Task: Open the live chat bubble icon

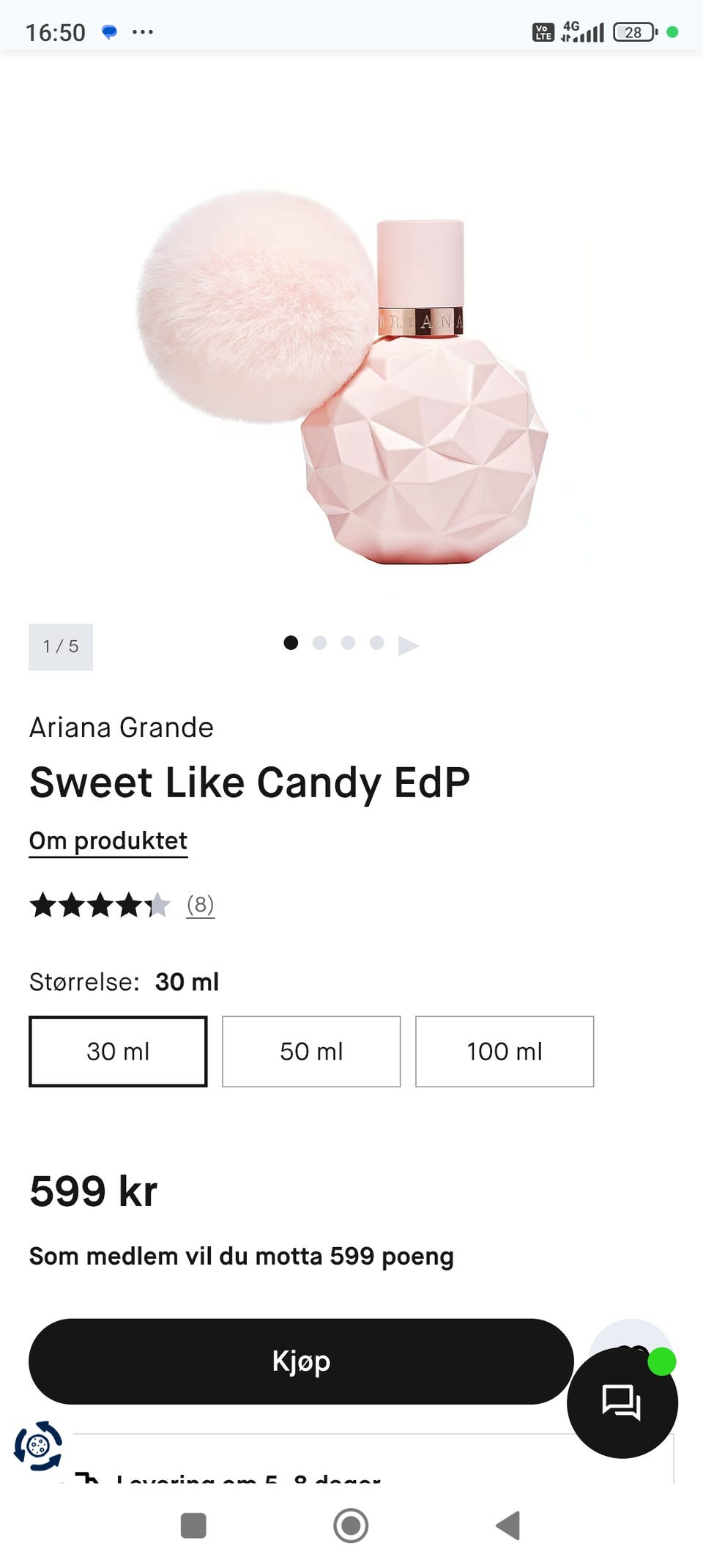Action: 622,1402
